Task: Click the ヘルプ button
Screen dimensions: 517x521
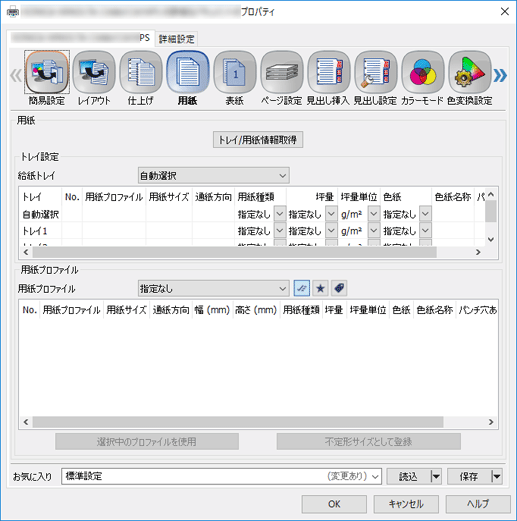Action: tap(478, 504)
